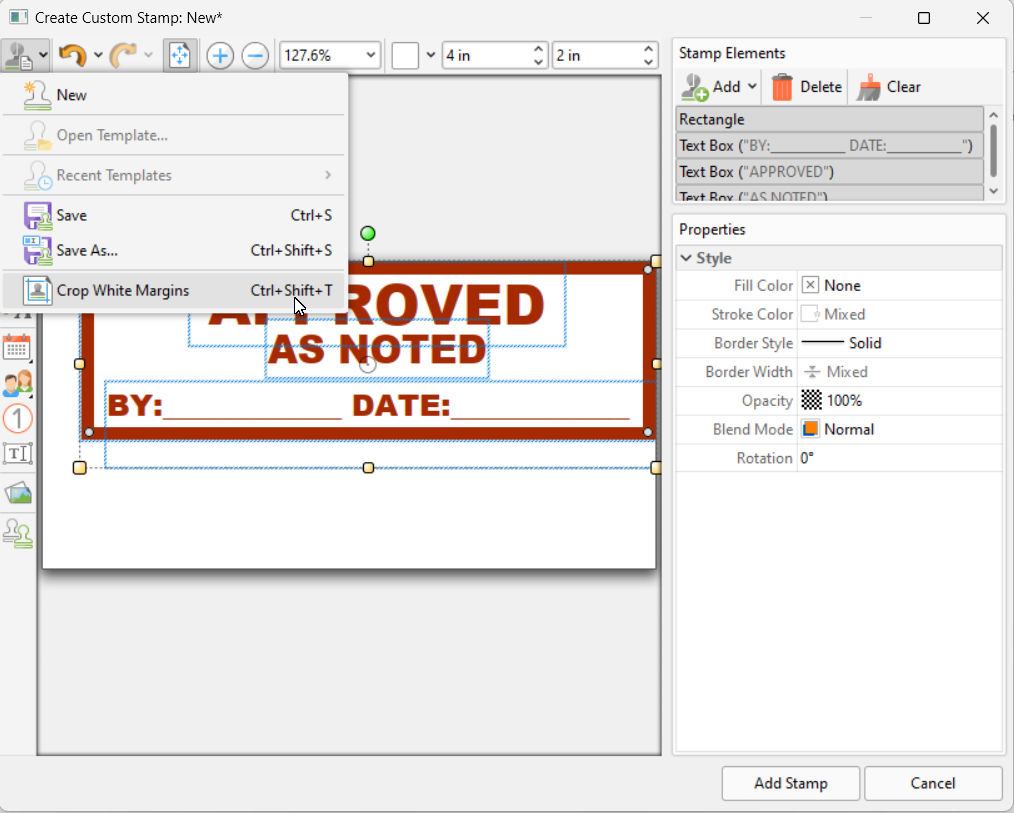Select the calendar/date element tool
The width and height of the screenshot is (1014, 813).
click(x=18, y=348)
